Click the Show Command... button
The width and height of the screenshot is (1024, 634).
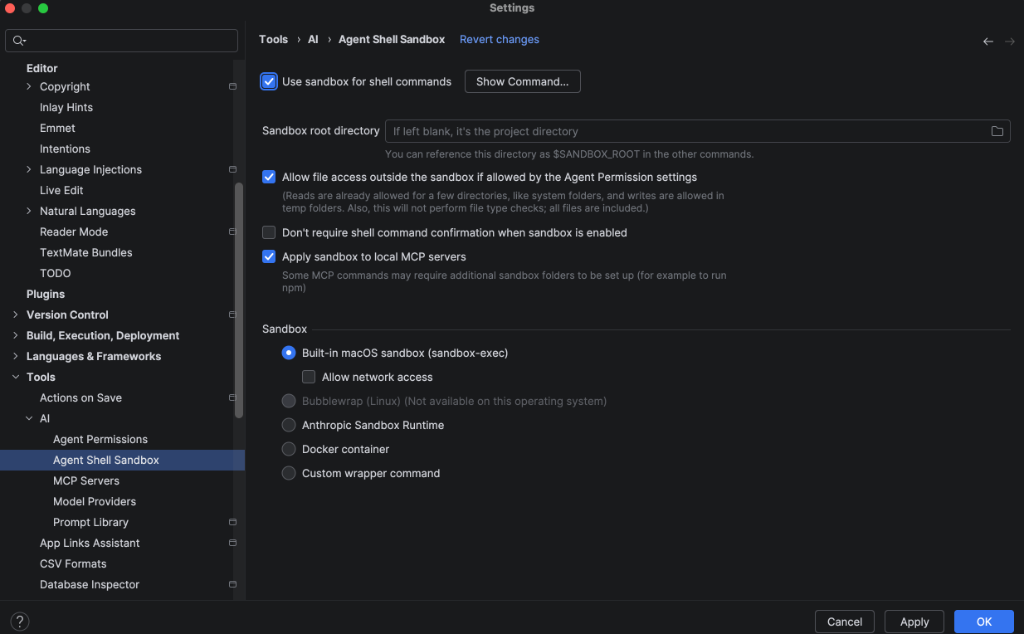[x=522, y=82]
